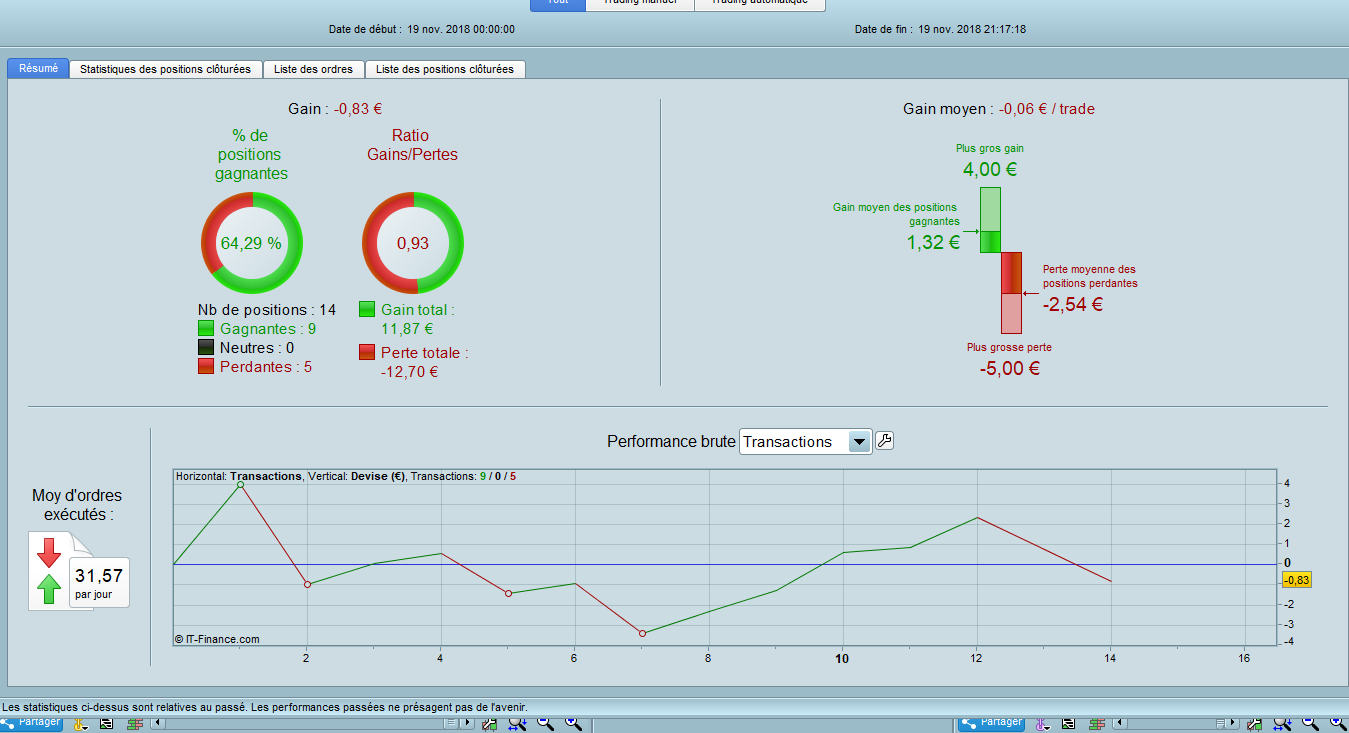
Task: Click the yellow -0,83 axis value label
Action: point(1295,580)
